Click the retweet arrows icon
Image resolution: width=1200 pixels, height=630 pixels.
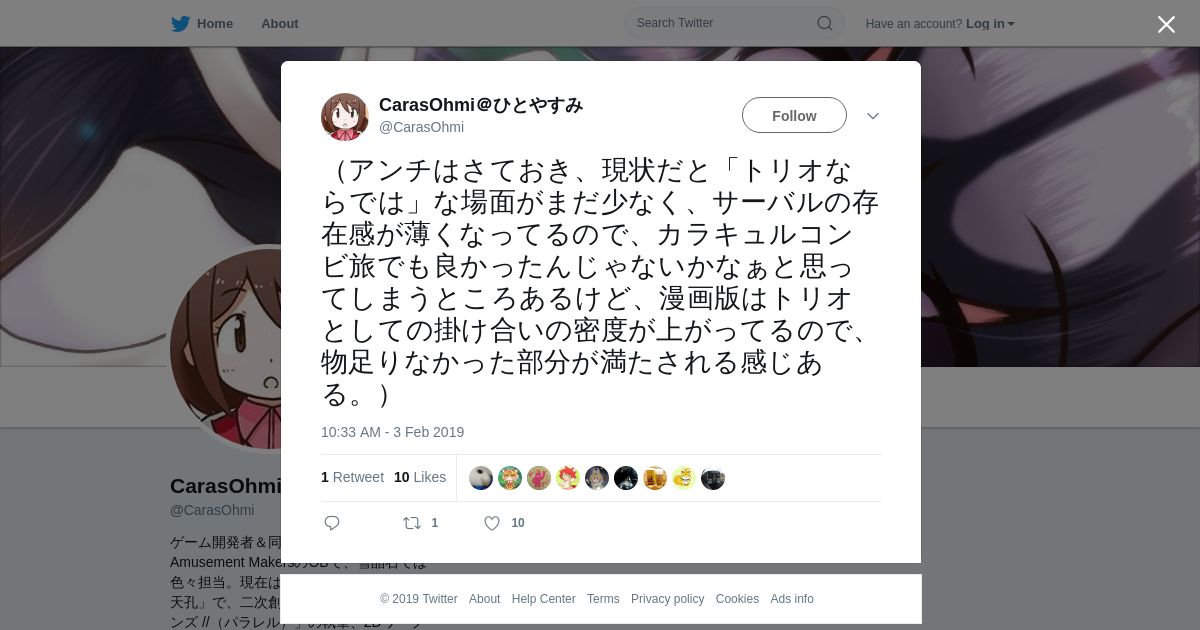[x=411, y=523]
